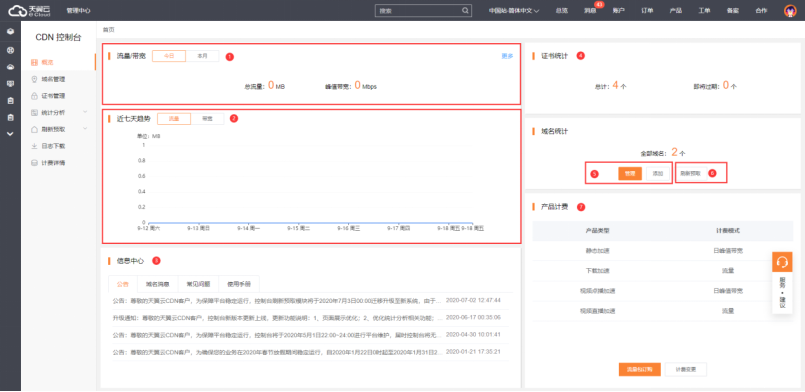805x392 pixels.
Task: Open the 中国站-简体中文 language dropdown
Action: pyautogui.click(x=513, y=11)
